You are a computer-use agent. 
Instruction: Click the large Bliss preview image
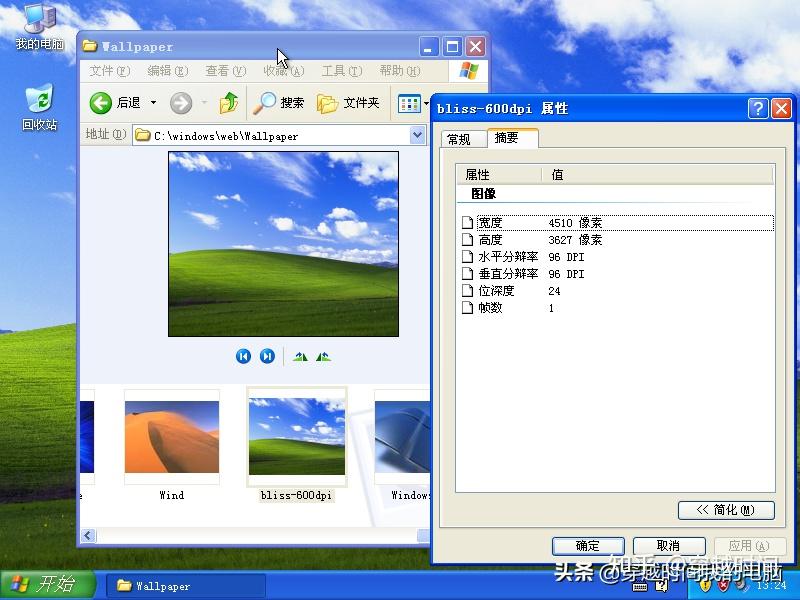(x=283, y=244)
